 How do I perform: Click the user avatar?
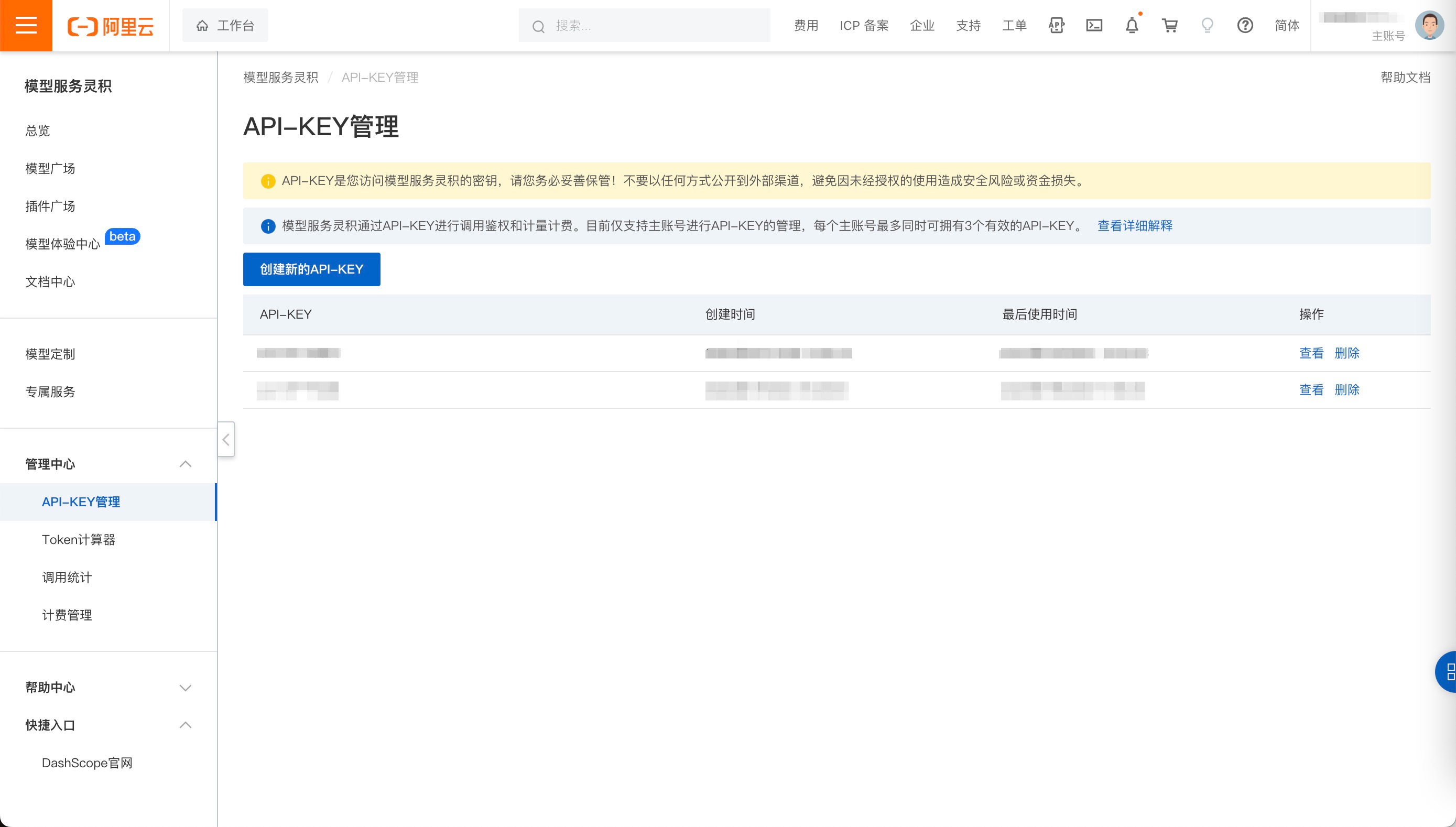point(1429,26)
